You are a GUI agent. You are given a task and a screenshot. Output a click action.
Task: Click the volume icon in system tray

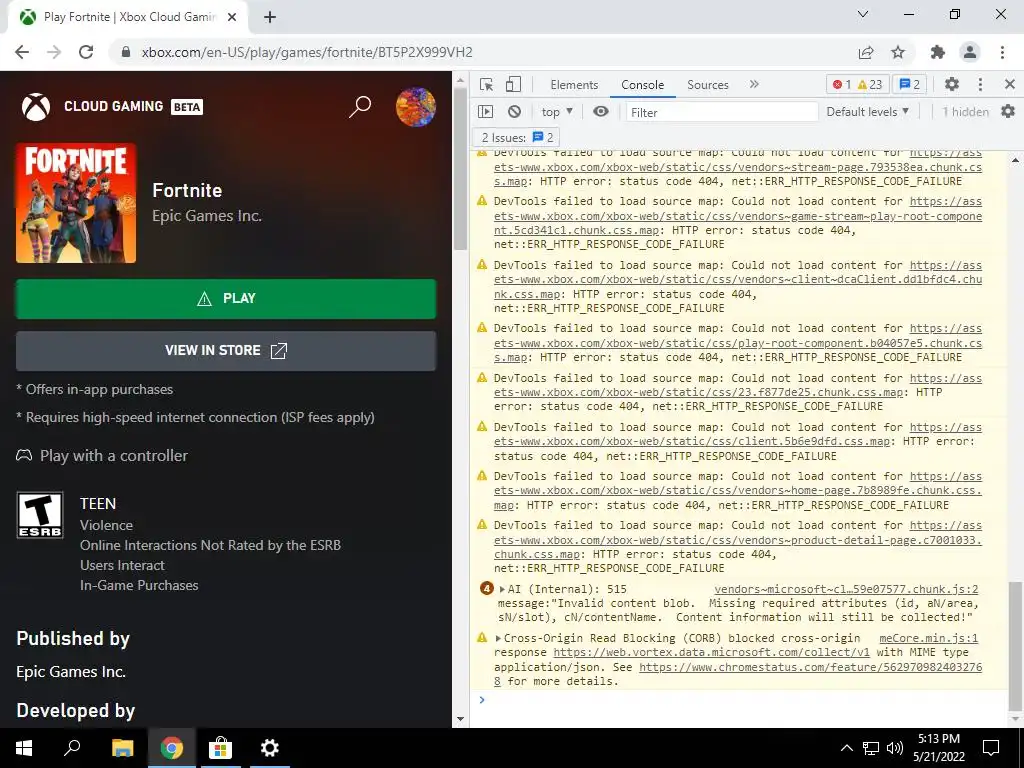point(895,748)
